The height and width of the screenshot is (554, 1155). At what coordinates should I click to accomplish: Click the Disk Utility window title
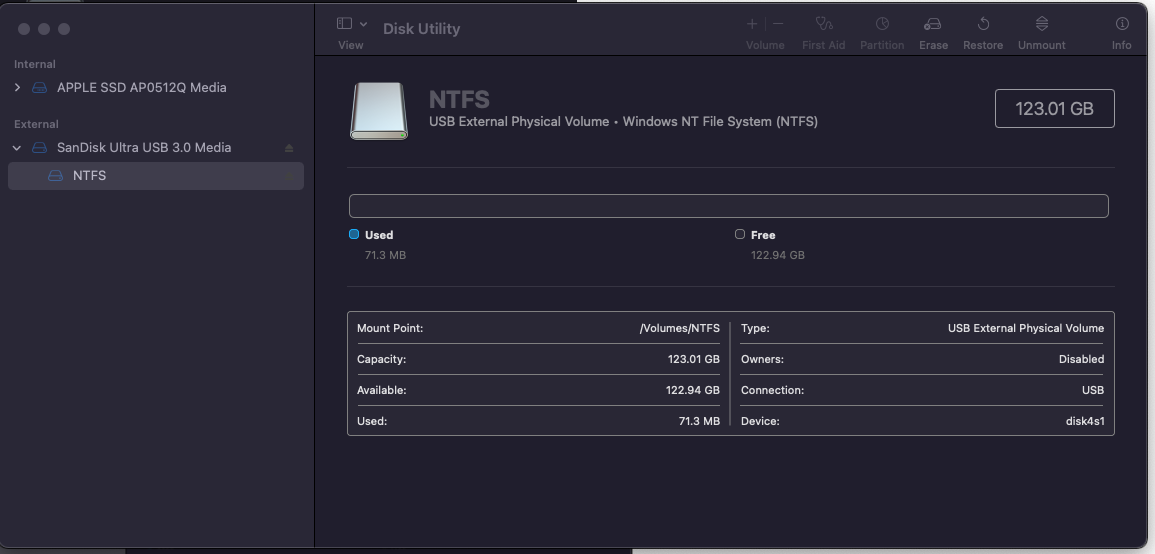(421, 29)
